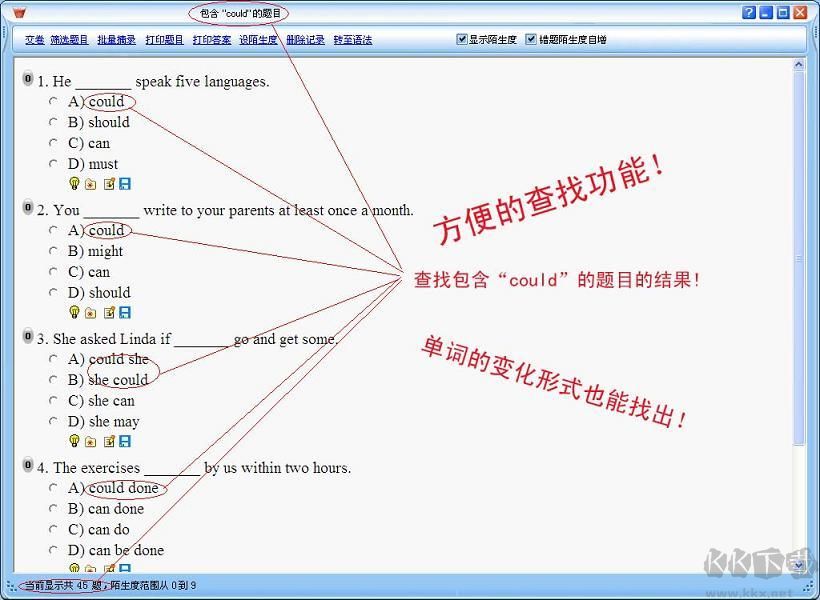820x600 pixels.
Task: Click 打印题目 to print questions
Action: (x=164, y=39)
